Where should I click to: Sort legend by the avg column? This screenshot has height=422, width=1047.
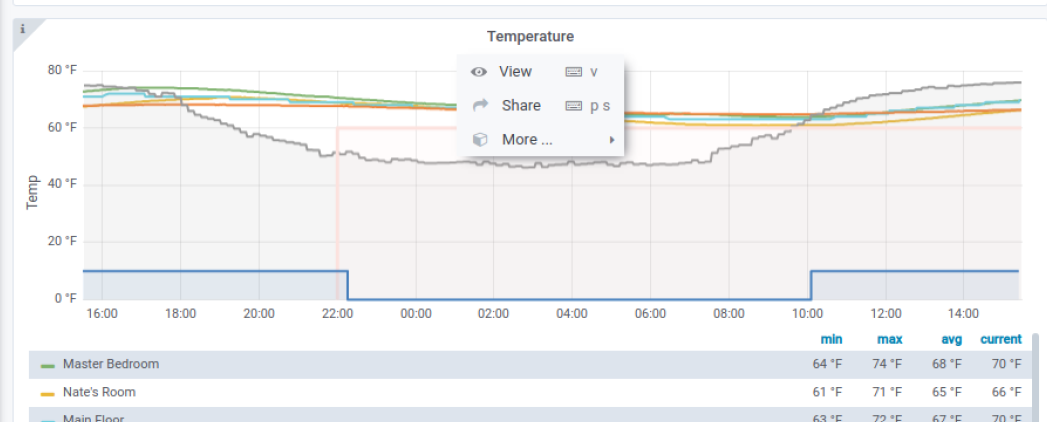pos(951,340)
